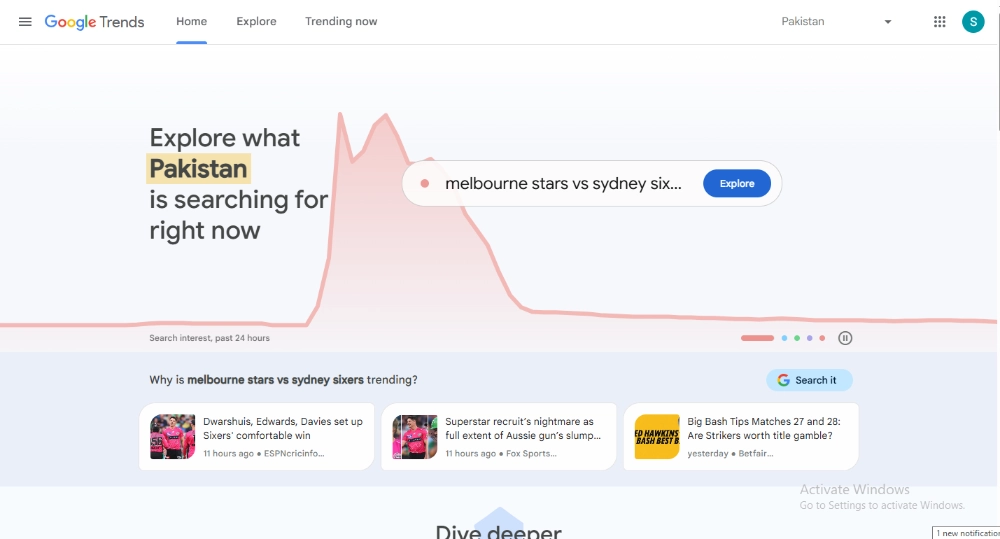Select the last red carousel dot

(x=823, y=338)
